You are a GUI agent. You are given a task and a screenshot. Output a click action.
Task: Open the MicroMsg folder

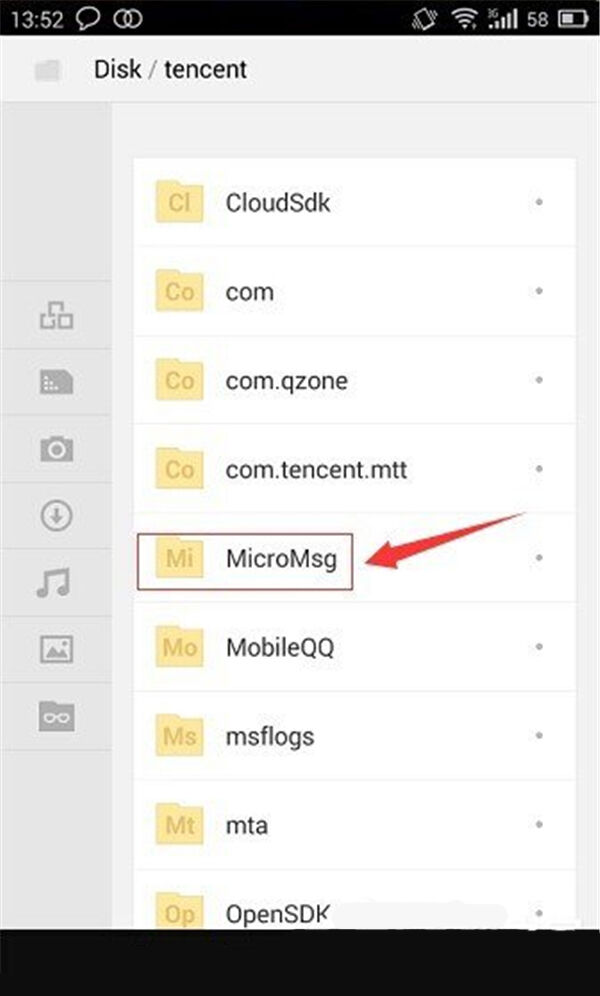[280, 559]
